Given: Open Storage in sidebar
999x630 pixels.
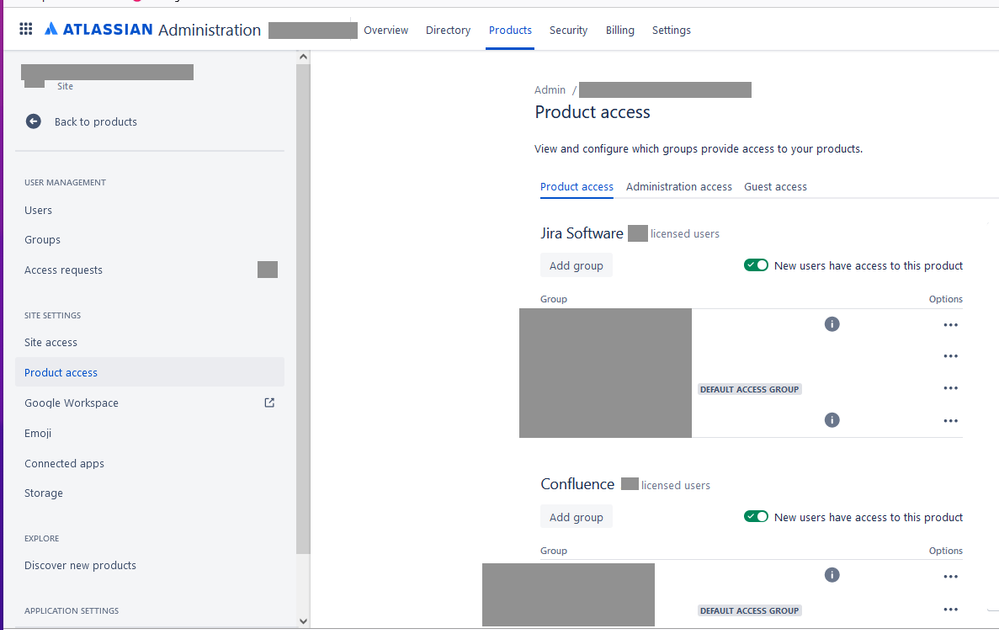Looking at the screenshot, I should pyautogui.click(x=43, y=493).
